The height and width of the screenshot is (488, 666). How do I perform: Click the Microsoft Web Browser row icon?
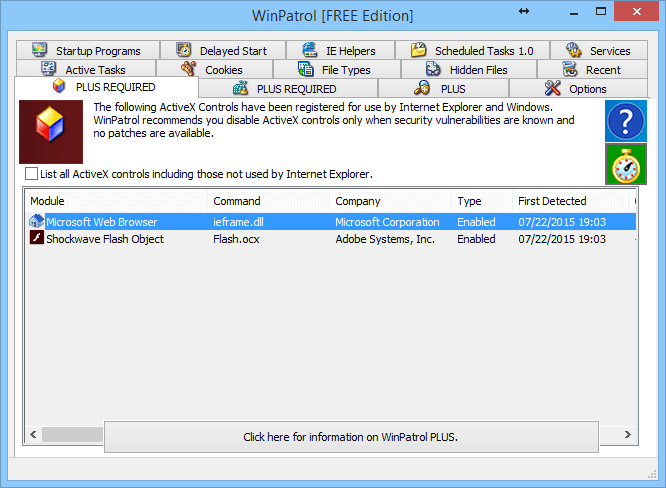click(37, 221)
